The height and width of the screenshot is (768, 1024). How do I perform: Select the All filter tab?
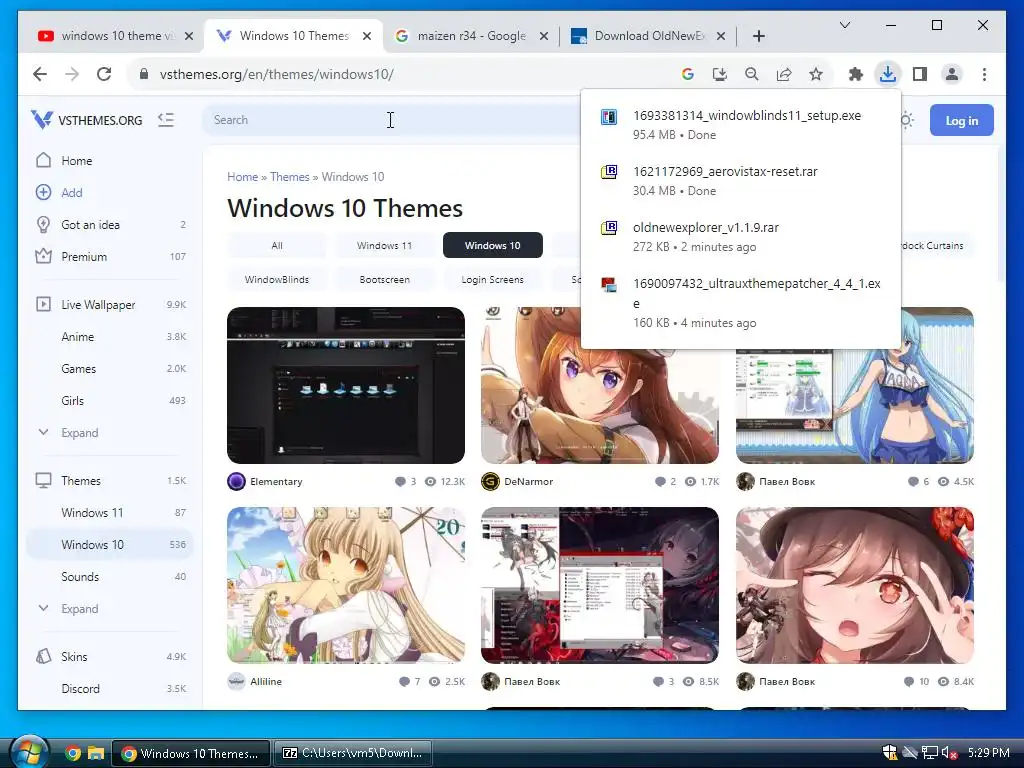[x=277, y=246]
